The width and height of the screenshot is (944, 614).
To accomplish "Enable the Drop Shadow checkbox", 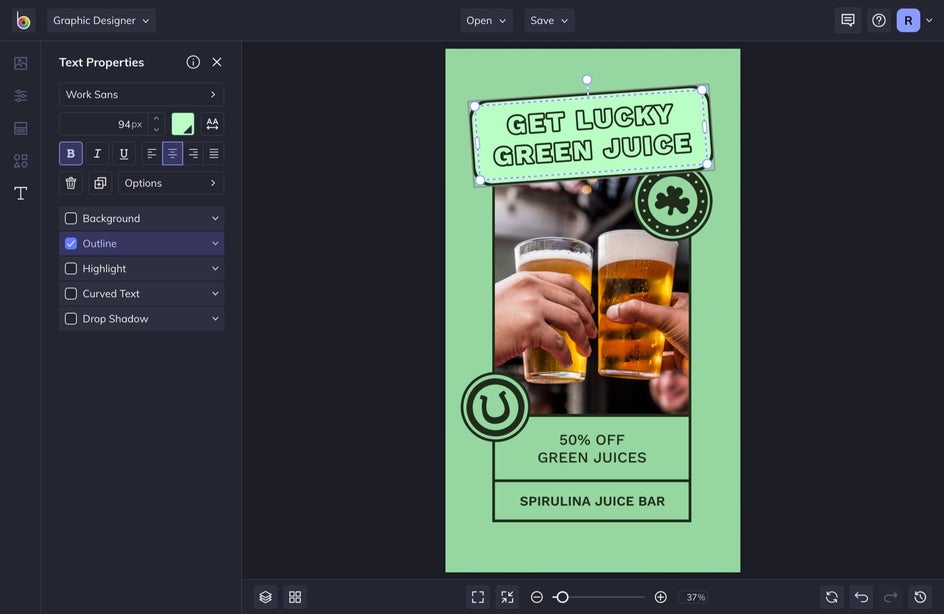I will pyautogui.click(x=71, y=319).
